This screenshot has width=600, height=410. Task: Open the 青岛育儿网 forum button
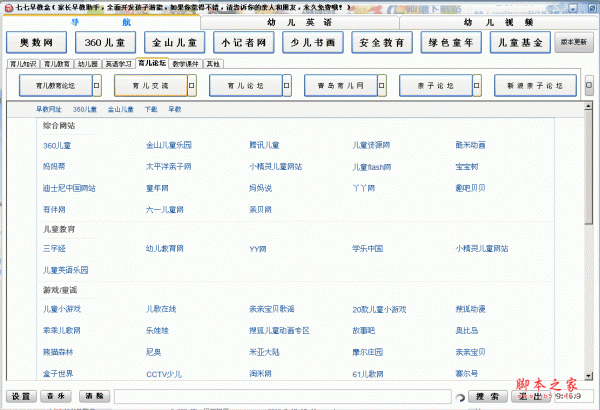tap(341, 85)
